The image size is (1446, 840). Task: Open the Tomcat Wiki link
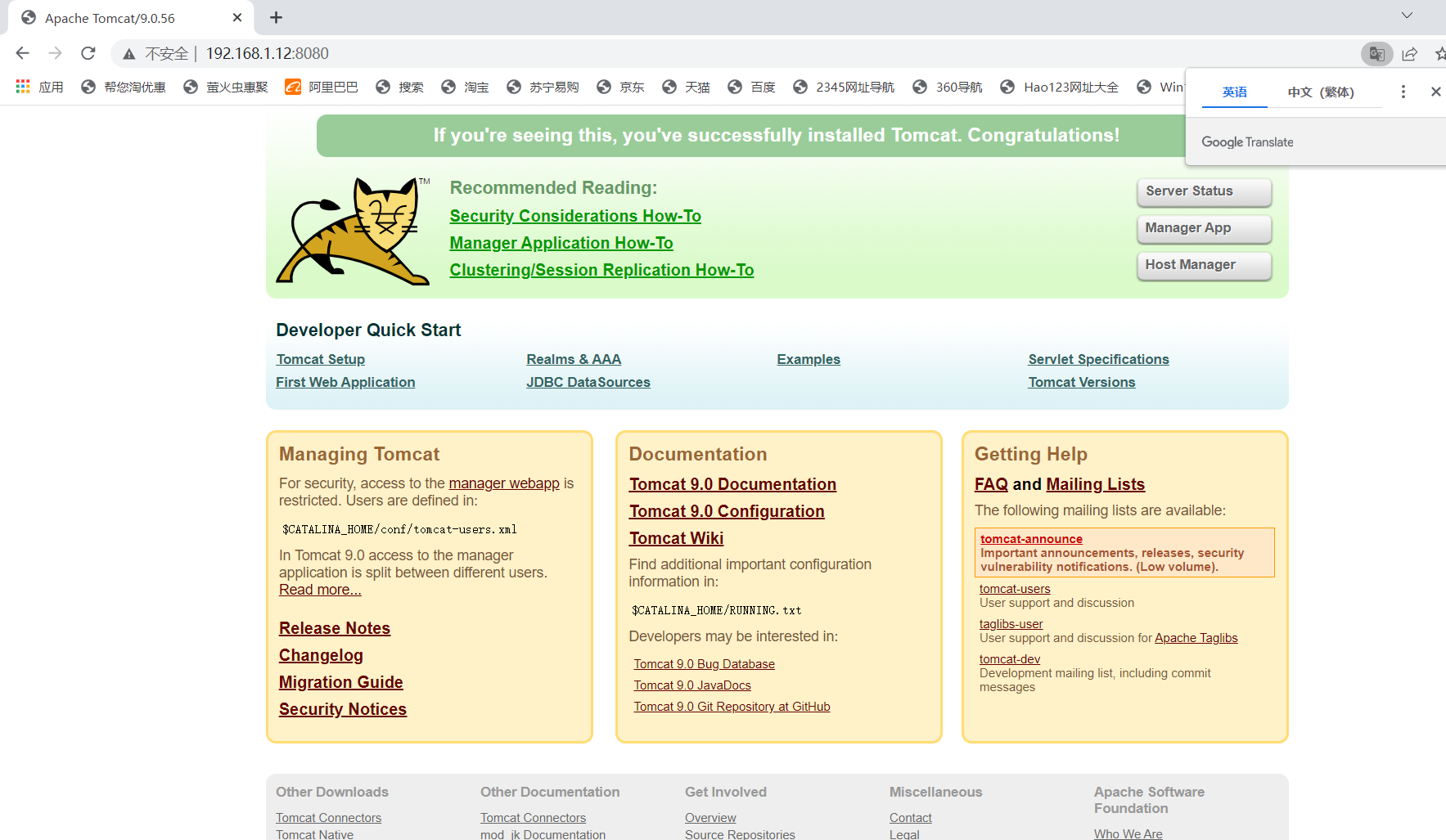click(676, 538)
